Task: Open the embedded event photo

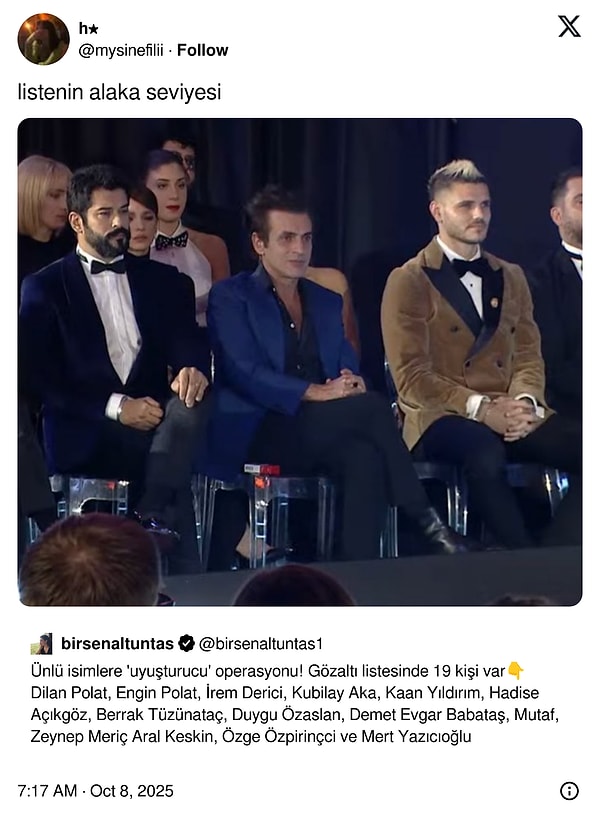Action: (300, 362)
